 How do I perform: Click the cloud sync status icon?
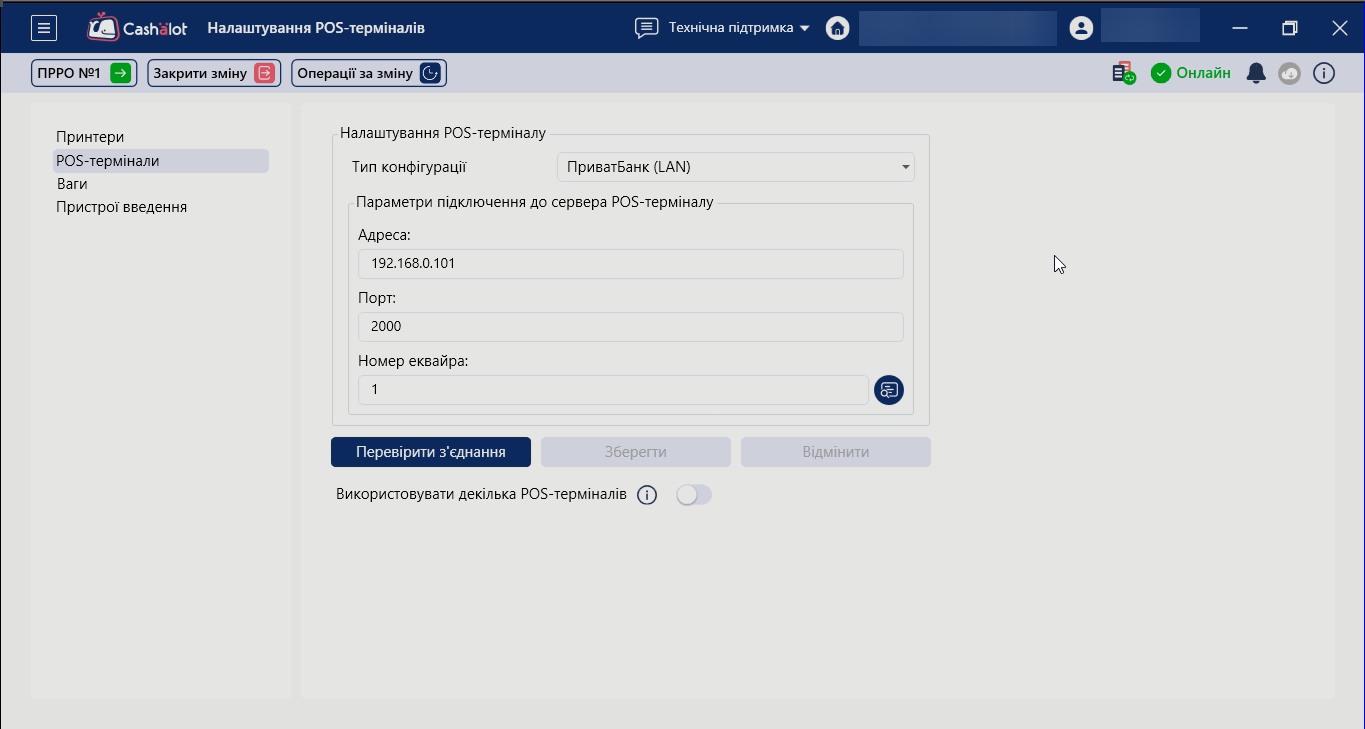pos(1289,73)
